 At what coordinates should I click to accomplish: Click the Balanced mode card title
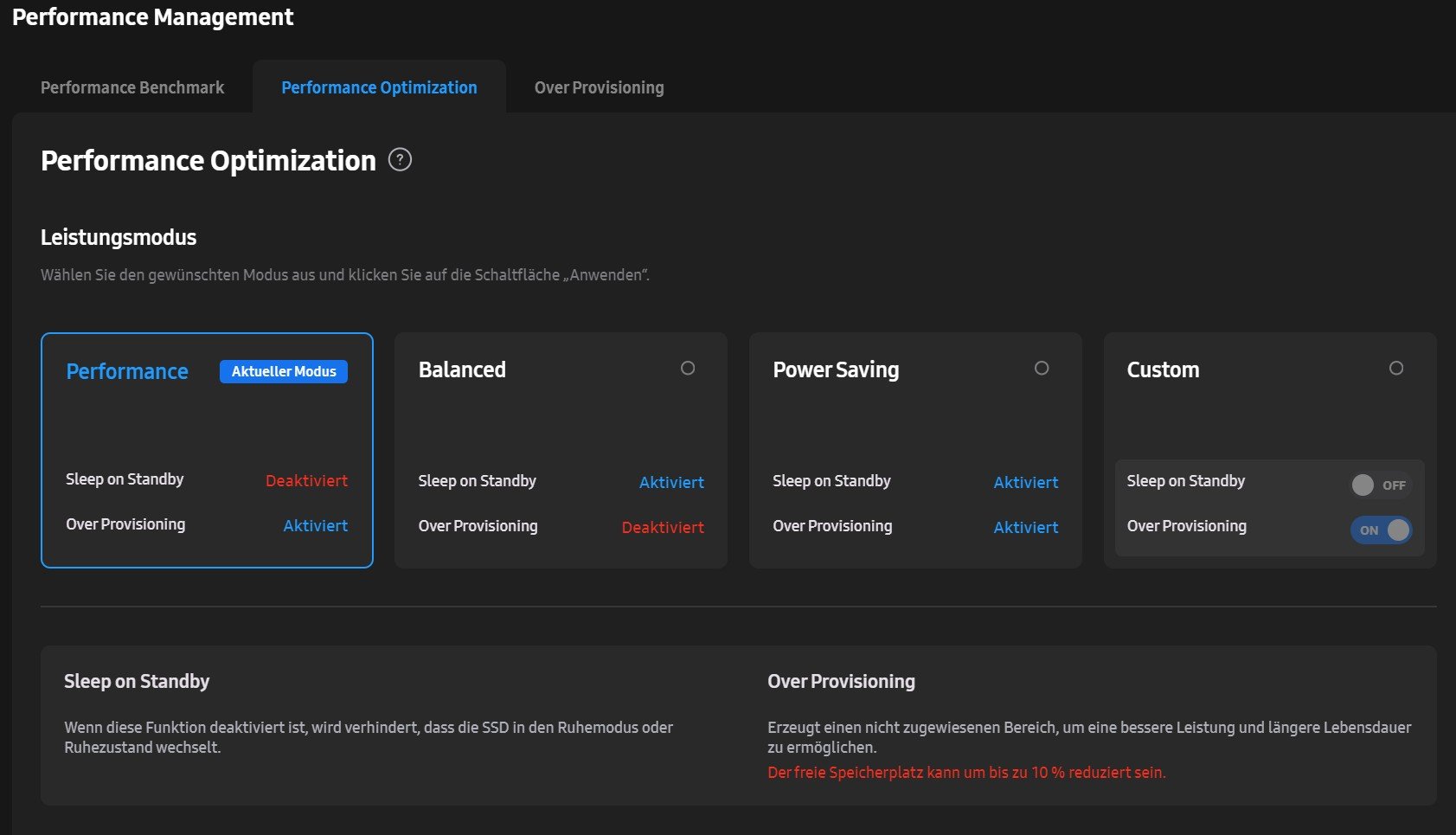point(462,369)
